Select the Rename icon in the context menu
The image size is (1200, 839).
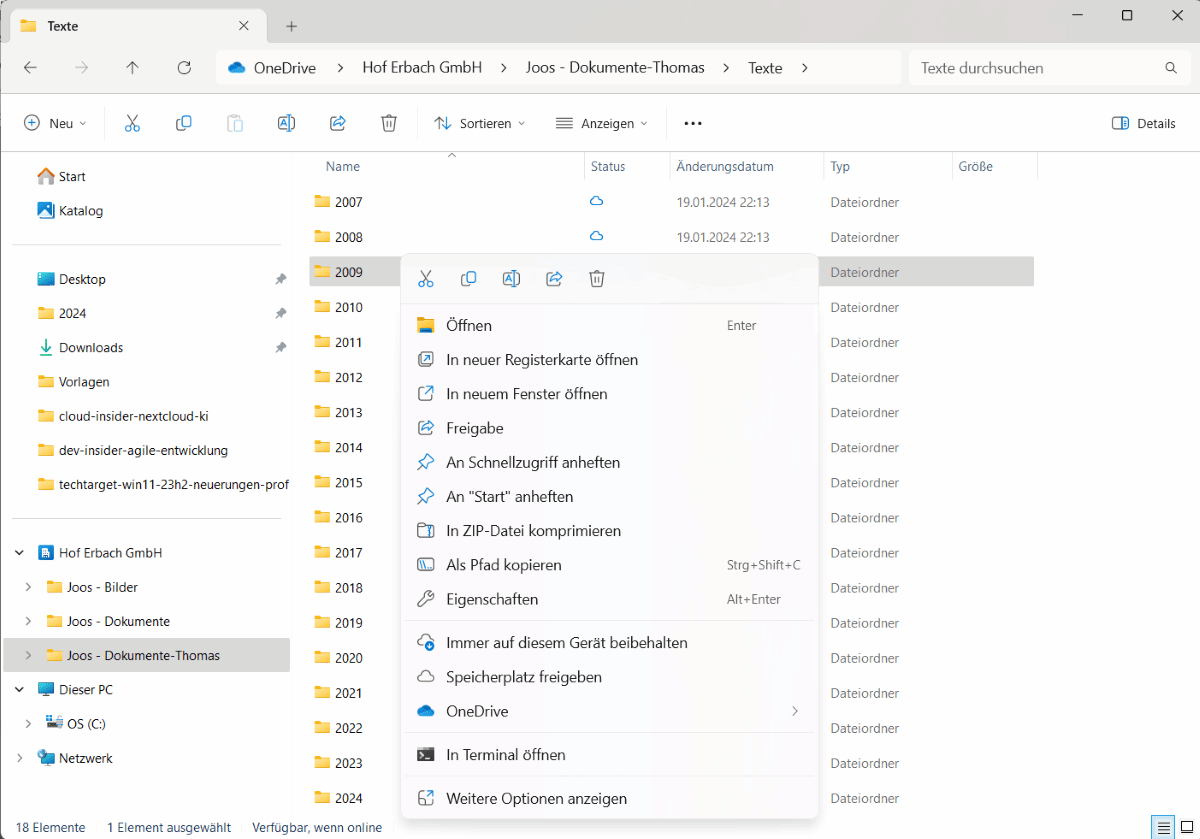(x=511, y=278)
